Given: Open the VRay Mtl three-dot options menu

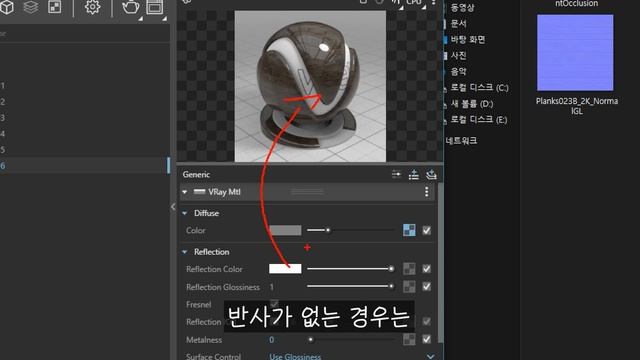Looking at the screenshot, I should [427, 192].
